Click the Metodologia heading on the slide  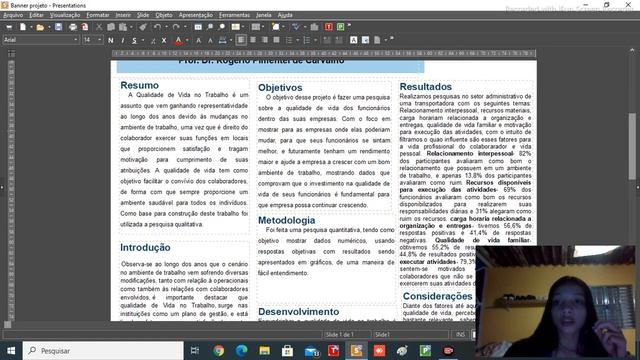point(287,220)
